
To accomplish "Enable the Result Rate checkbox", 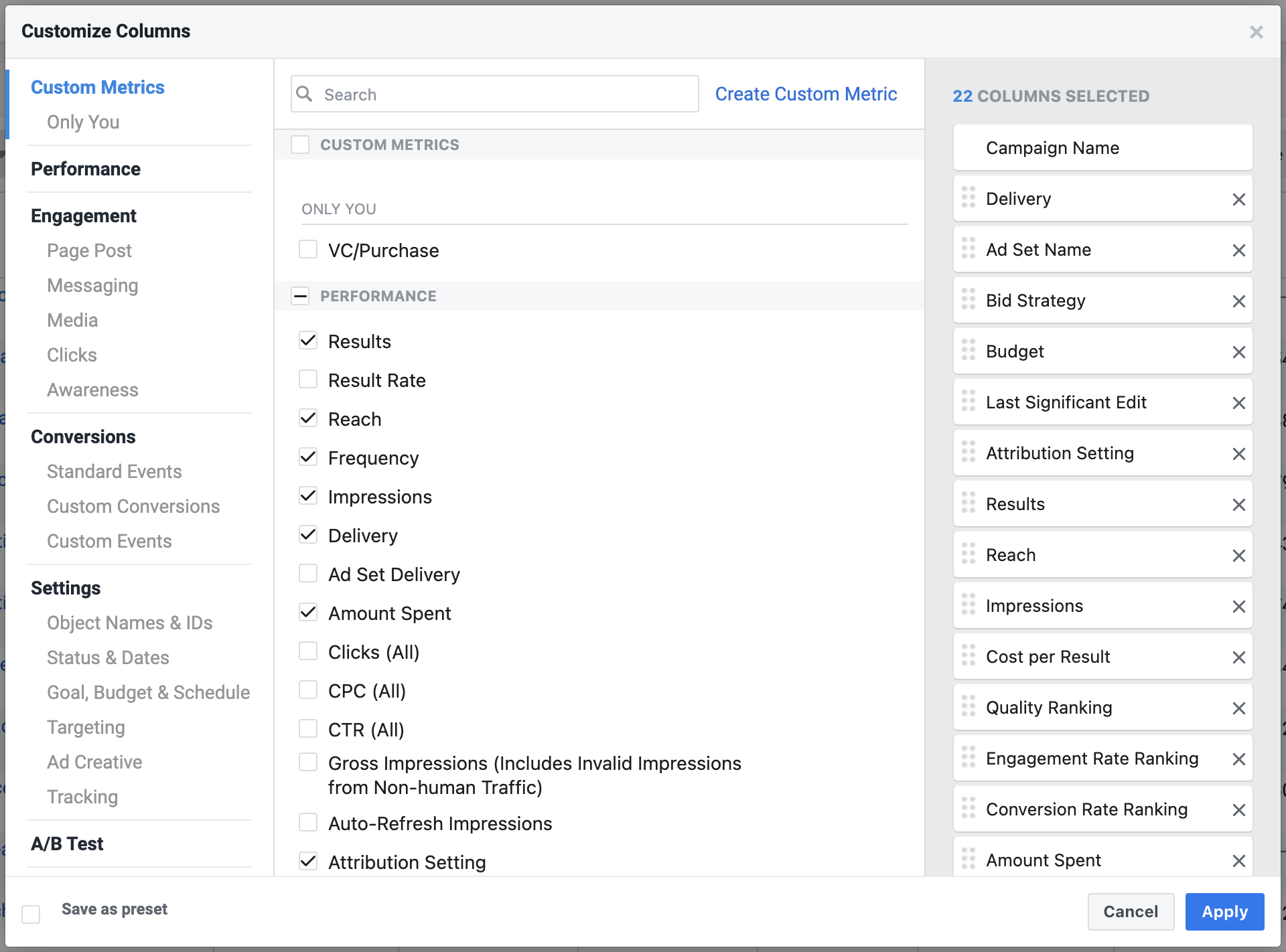I will [x=308, y=379].
